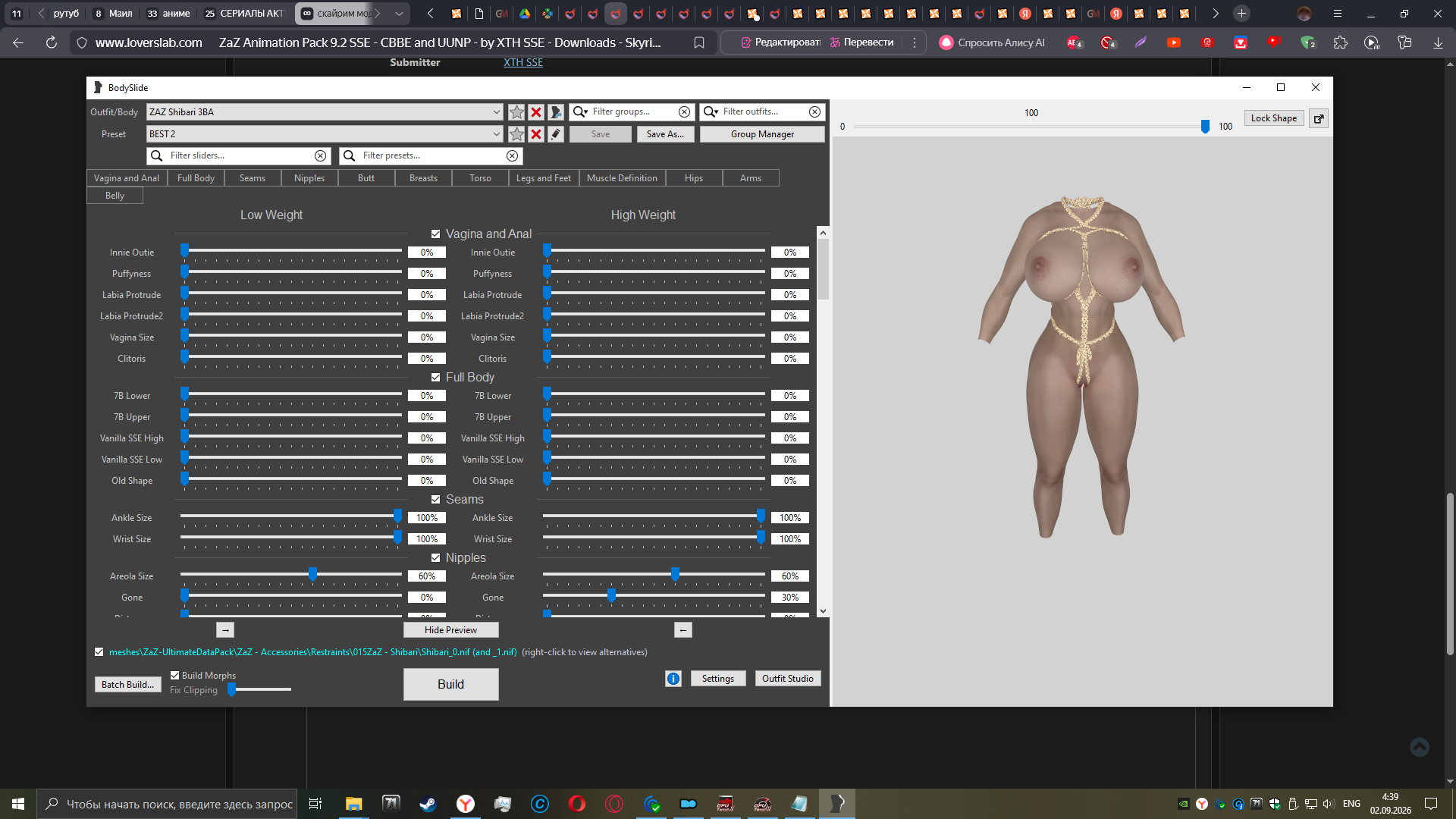Click the Lock Shape button
The height and width of the screenshot is (819, 1456).
(1274, 118)
